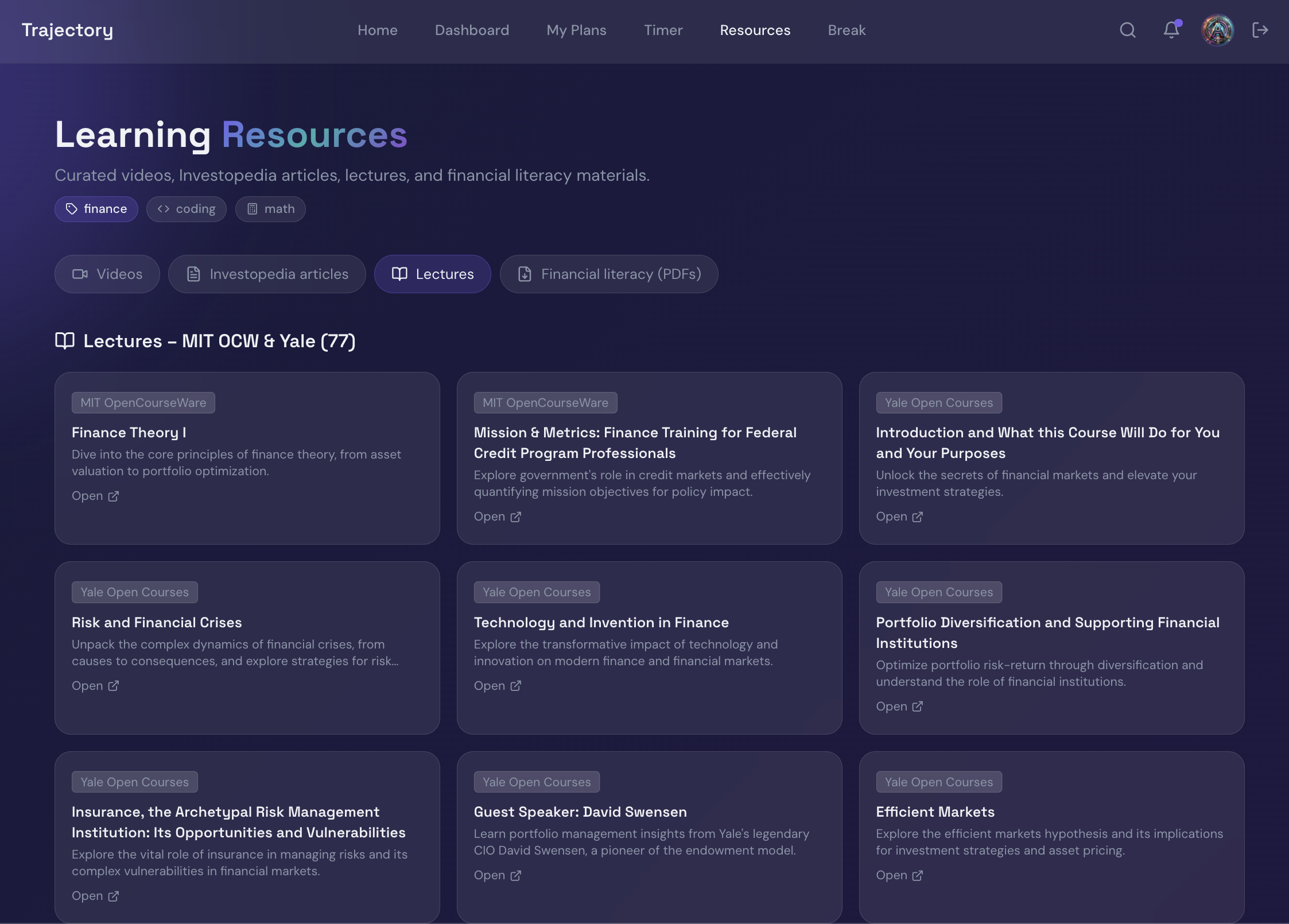The image size is (1289, 924).
Task: Click the search magnifier icon
Action: [1127, 30]
